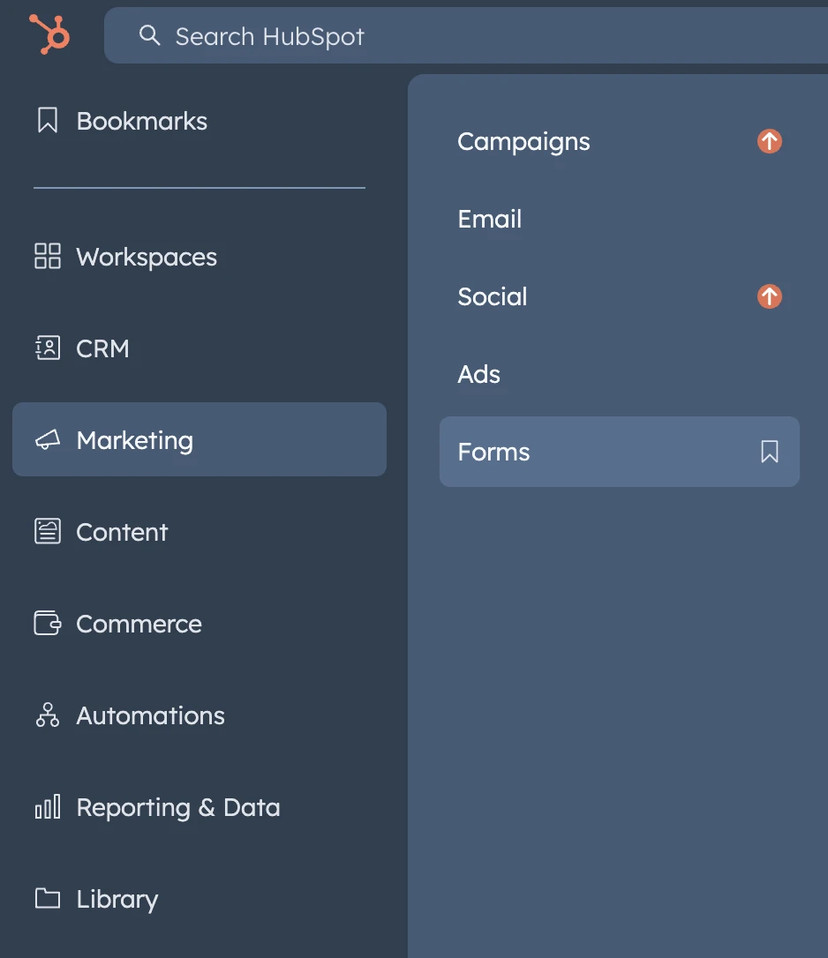The width and height of the screenshot is (828, 958).
Task: Switch to the Content section
Action: tap(121, 530)
